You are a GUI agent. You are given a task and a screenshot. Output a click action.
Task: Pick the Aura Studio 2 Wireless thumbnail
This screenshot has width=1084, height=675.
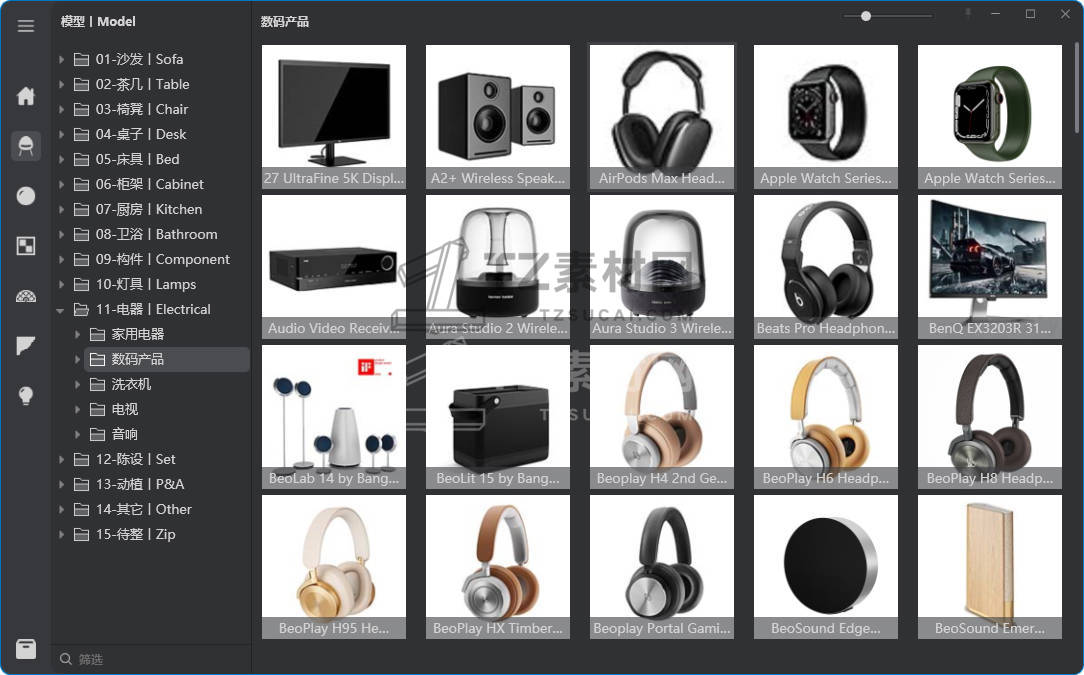point(498,267)
